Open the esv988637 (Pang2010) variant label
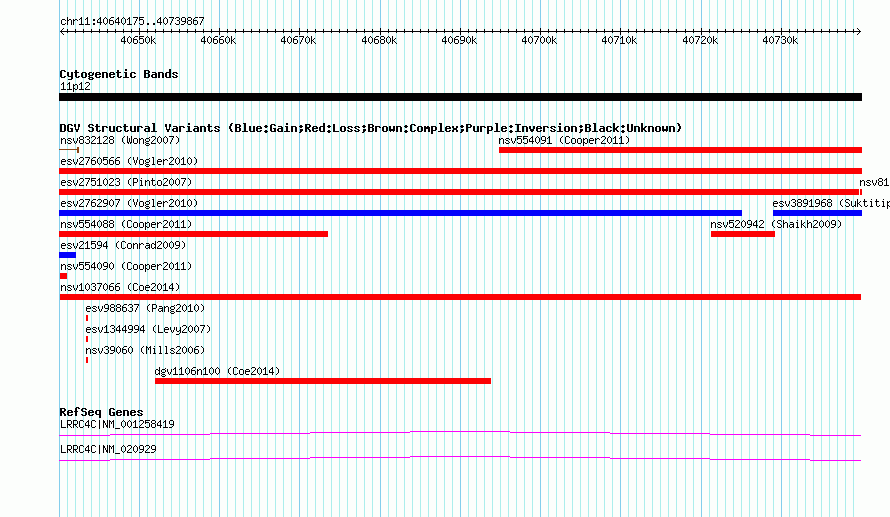 coord(145,308)
